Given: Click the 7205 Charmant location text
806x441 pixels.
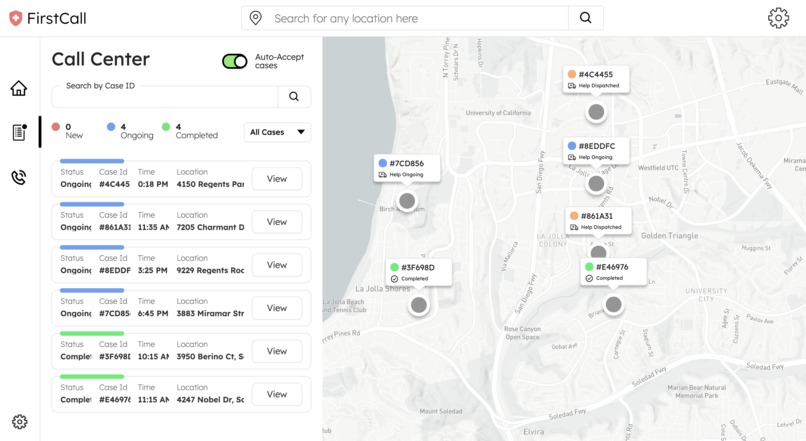Looking at the screenshot, I should pos(210,227).
